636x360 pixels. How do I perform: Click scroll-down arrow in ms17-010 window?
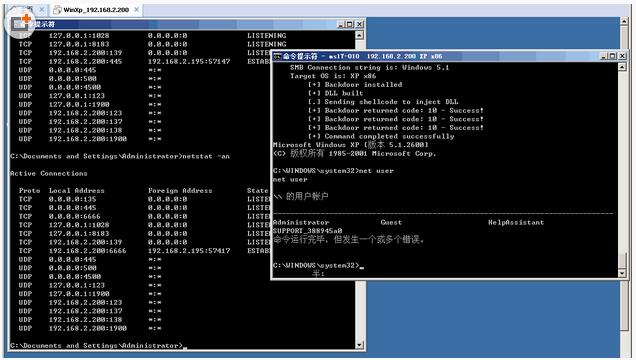coord(622,274)
